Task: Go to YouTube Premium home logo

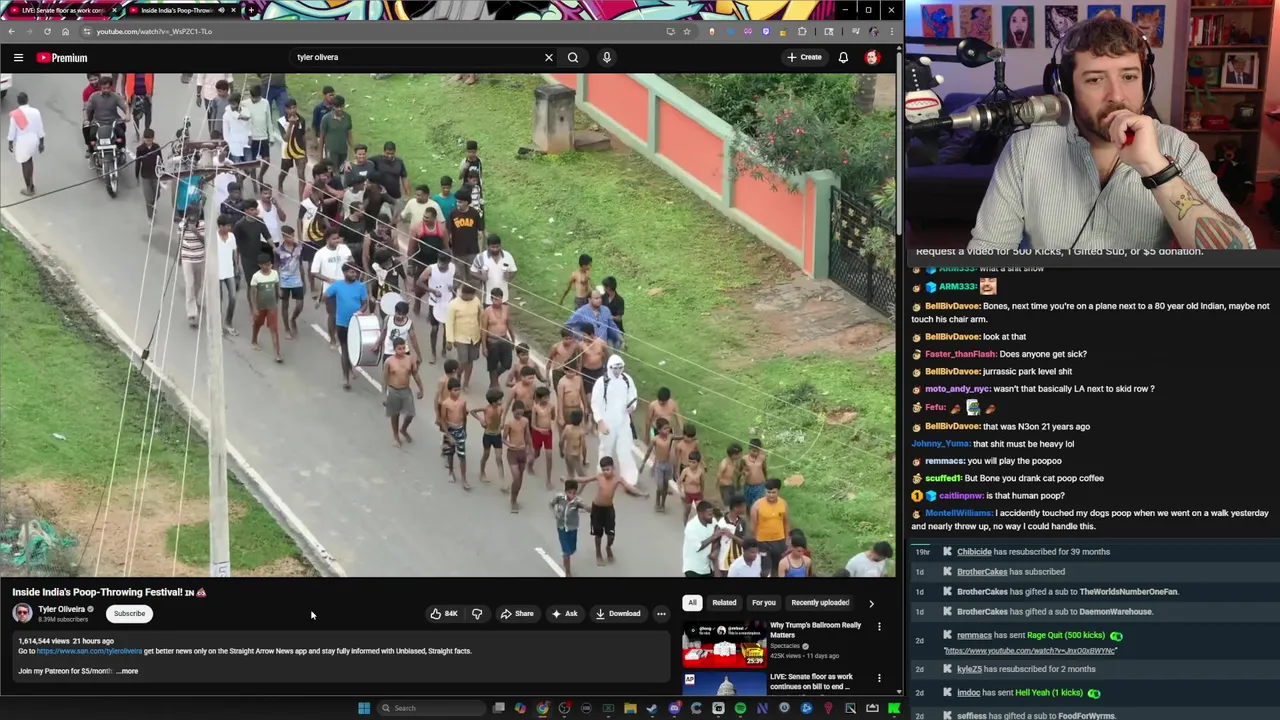Action: point(62,58)
